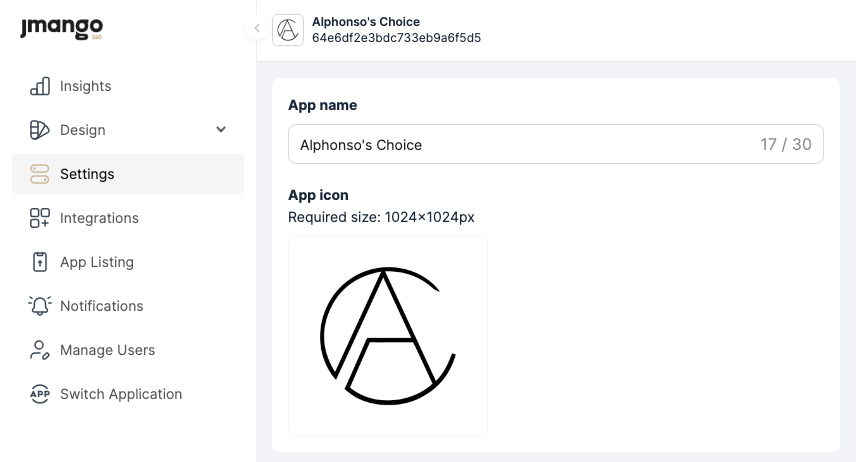The image size is (856, 462).
Task: Select Manage Users in the sidebar
Action: pyautogui.click(x=107, y=350)
